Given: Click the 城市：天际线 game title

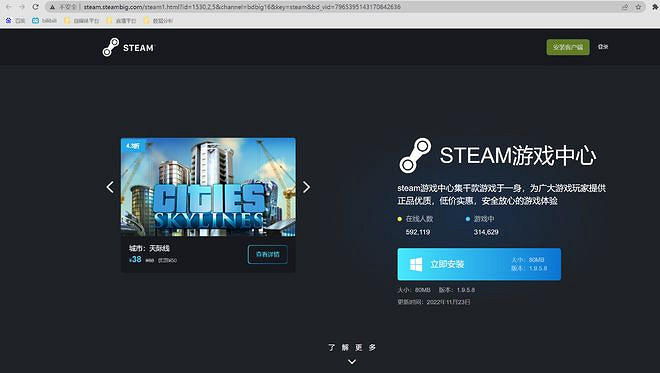Looking at the screenshot, I should pos(149,248).
